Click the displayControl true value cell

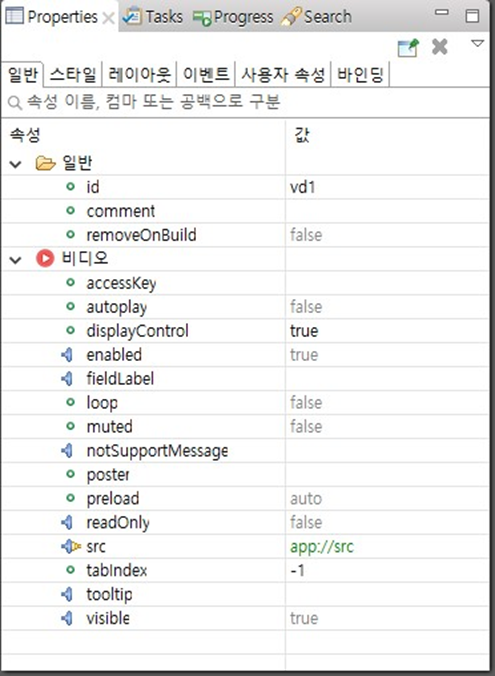pyautogui.click(x=387, y=331)
